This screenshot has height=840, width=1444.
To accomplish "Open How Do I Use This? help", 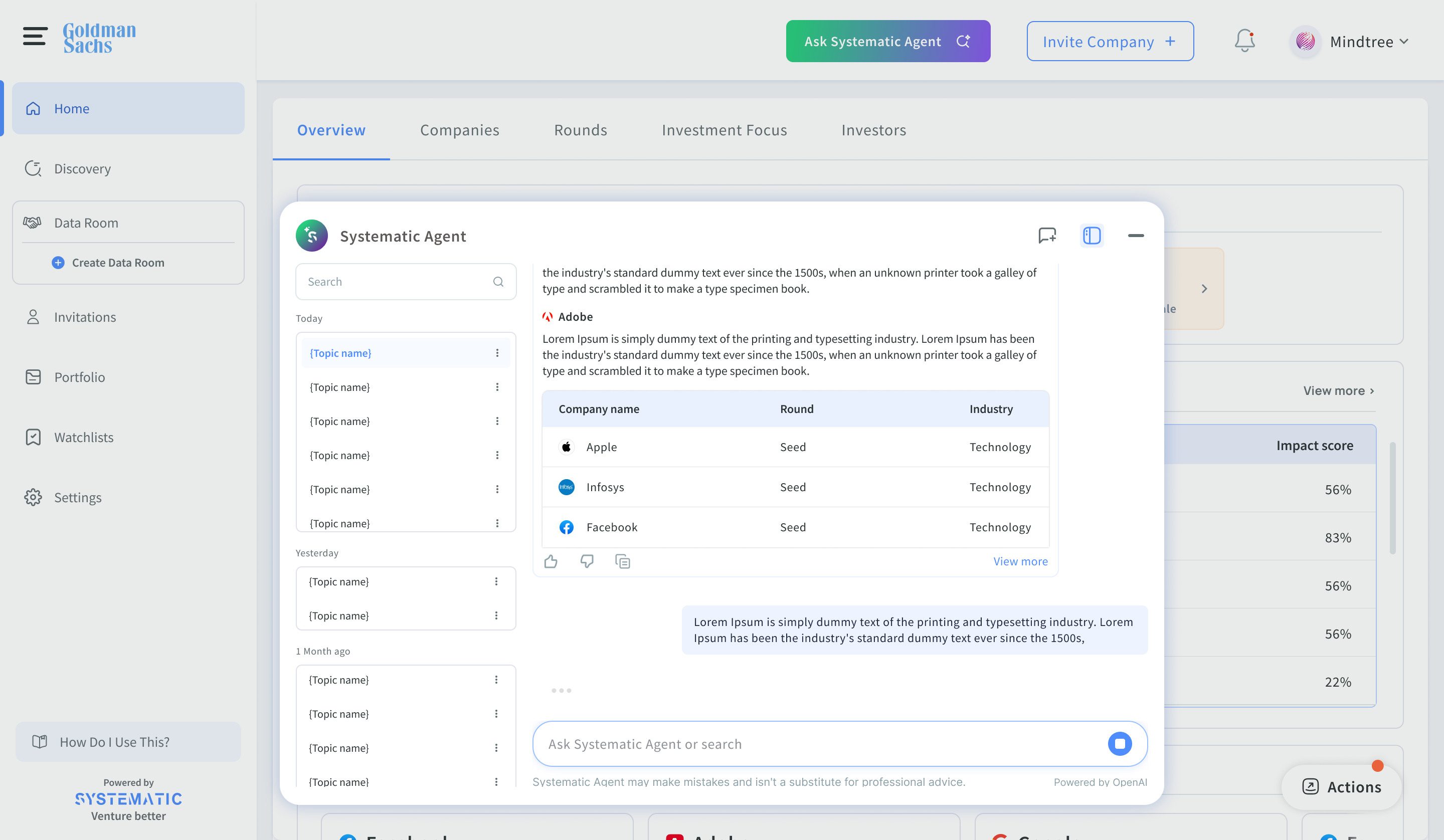I will 128,741.
